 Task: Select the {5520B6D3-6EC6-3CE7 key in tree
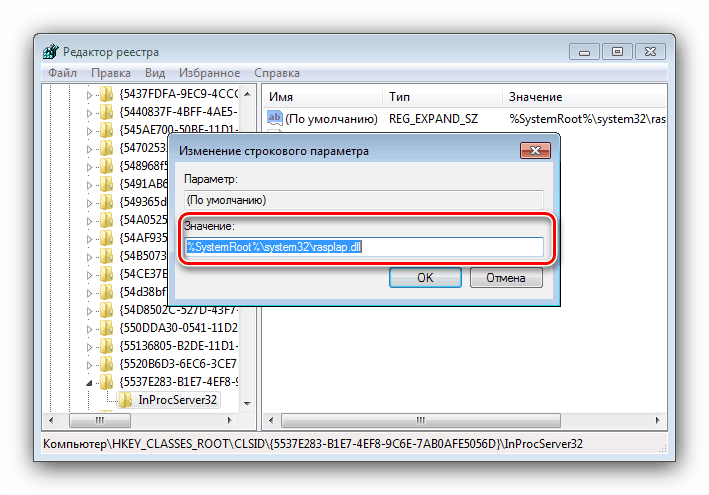[x=179, y=364]
